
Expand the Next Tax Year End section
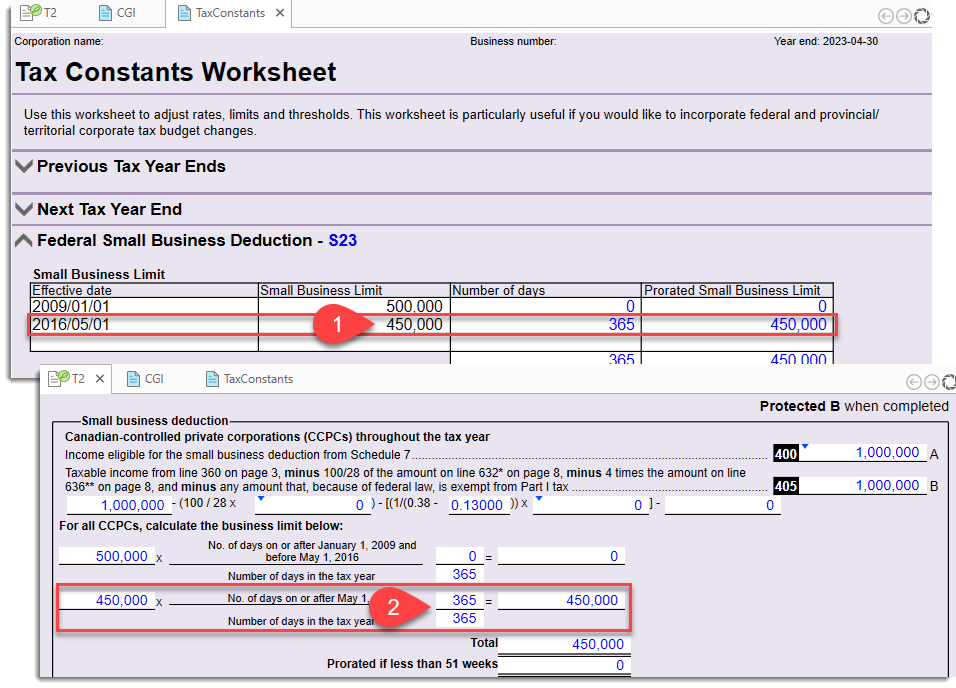[x=24, y=209]
